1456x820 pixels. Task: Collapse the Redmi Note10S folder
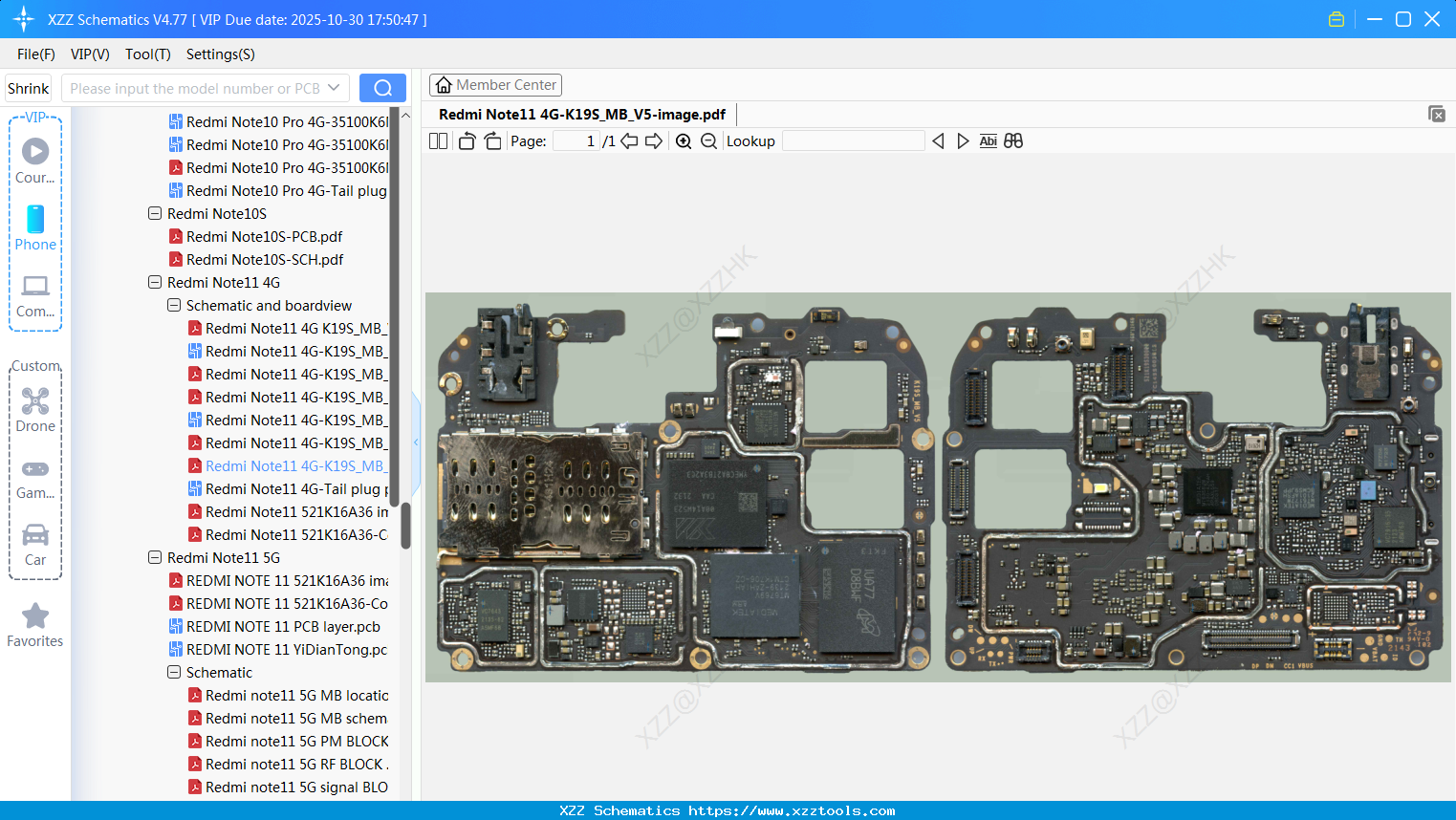154,213
